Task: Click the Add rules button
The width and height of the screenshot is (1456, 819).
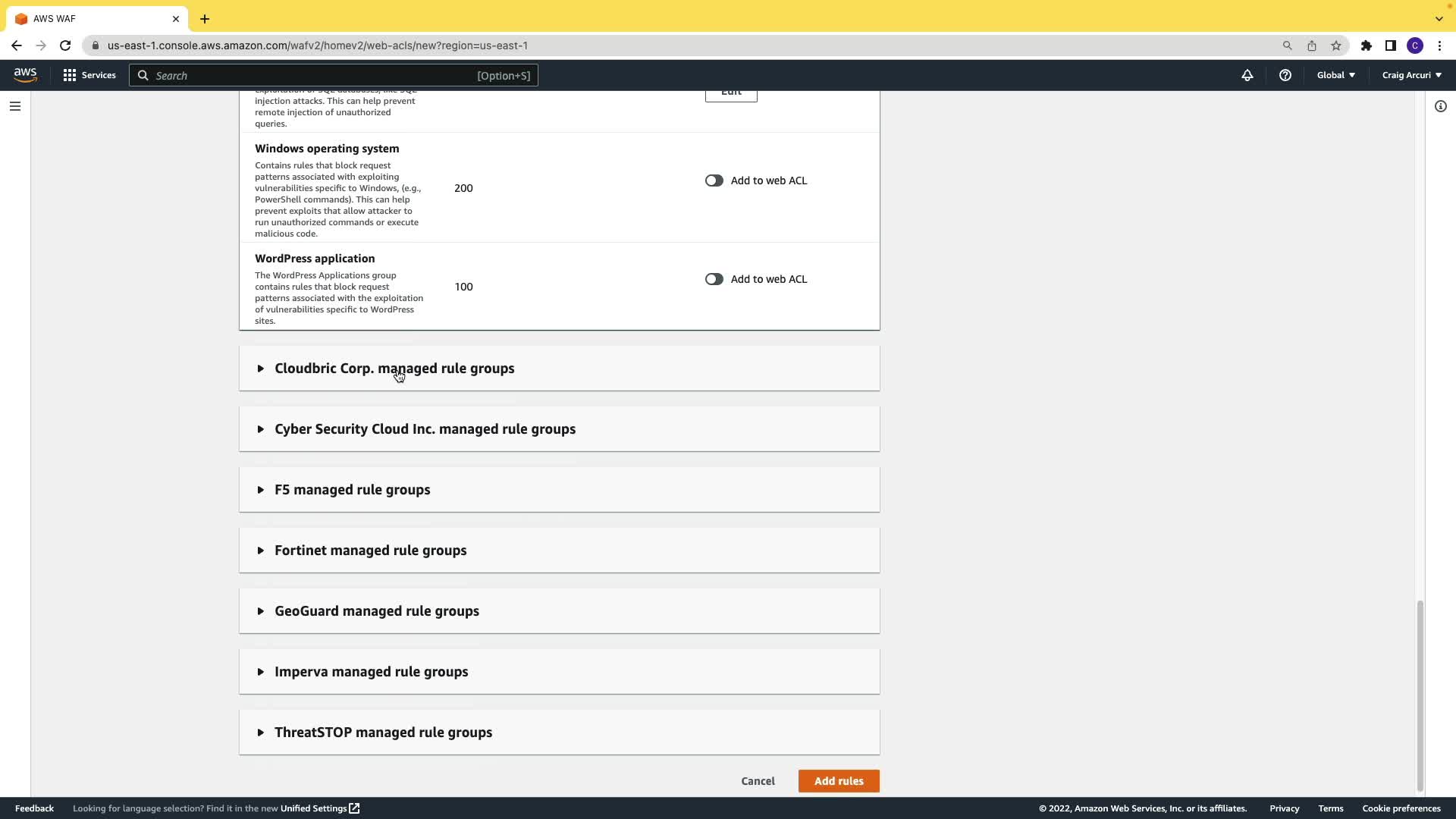Action: pyautogui.click(x=838, y=781)
